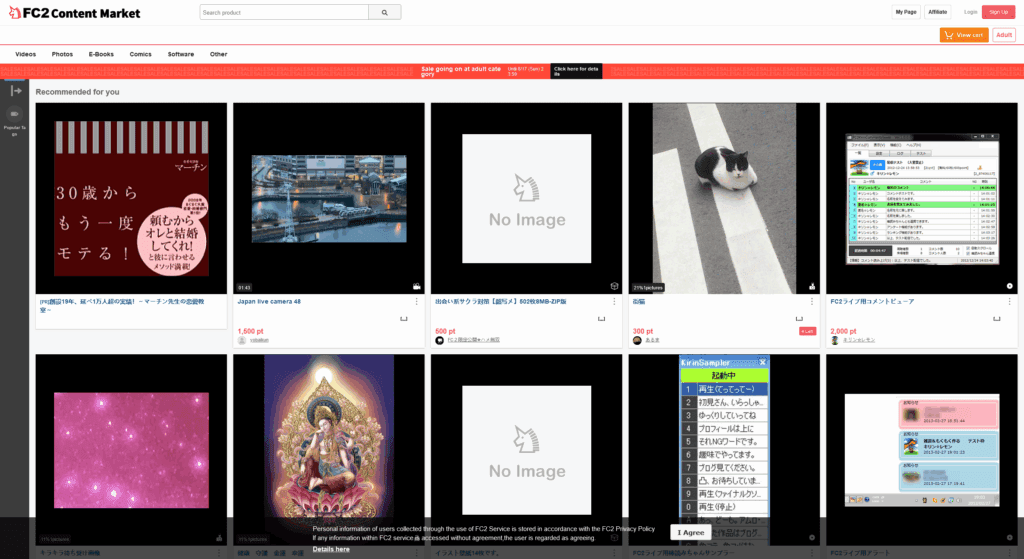Open the Videos category
This screenshot has height=559, width=1024.
click(25, 54)
